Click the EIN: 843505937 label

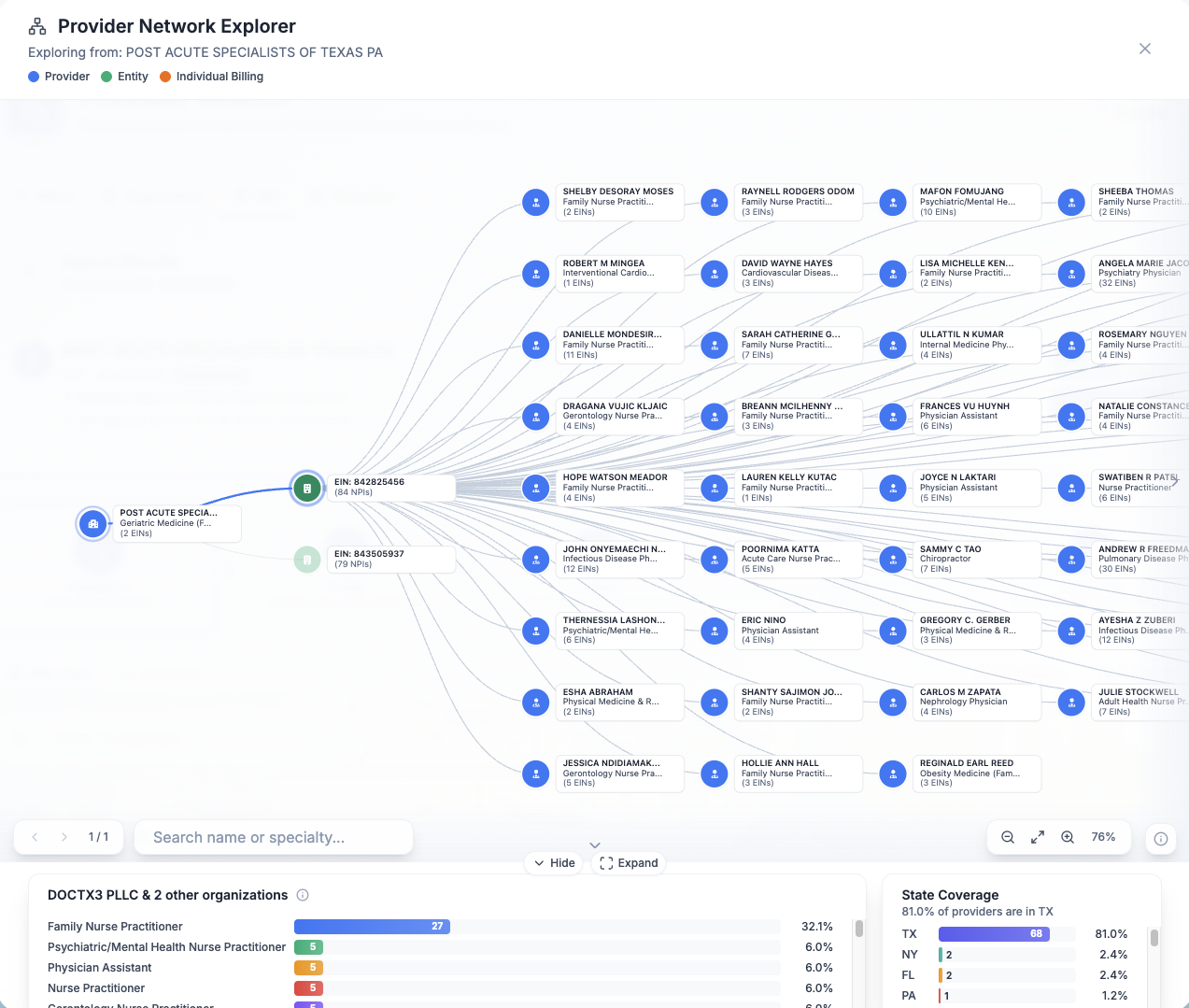click(369, 554)
